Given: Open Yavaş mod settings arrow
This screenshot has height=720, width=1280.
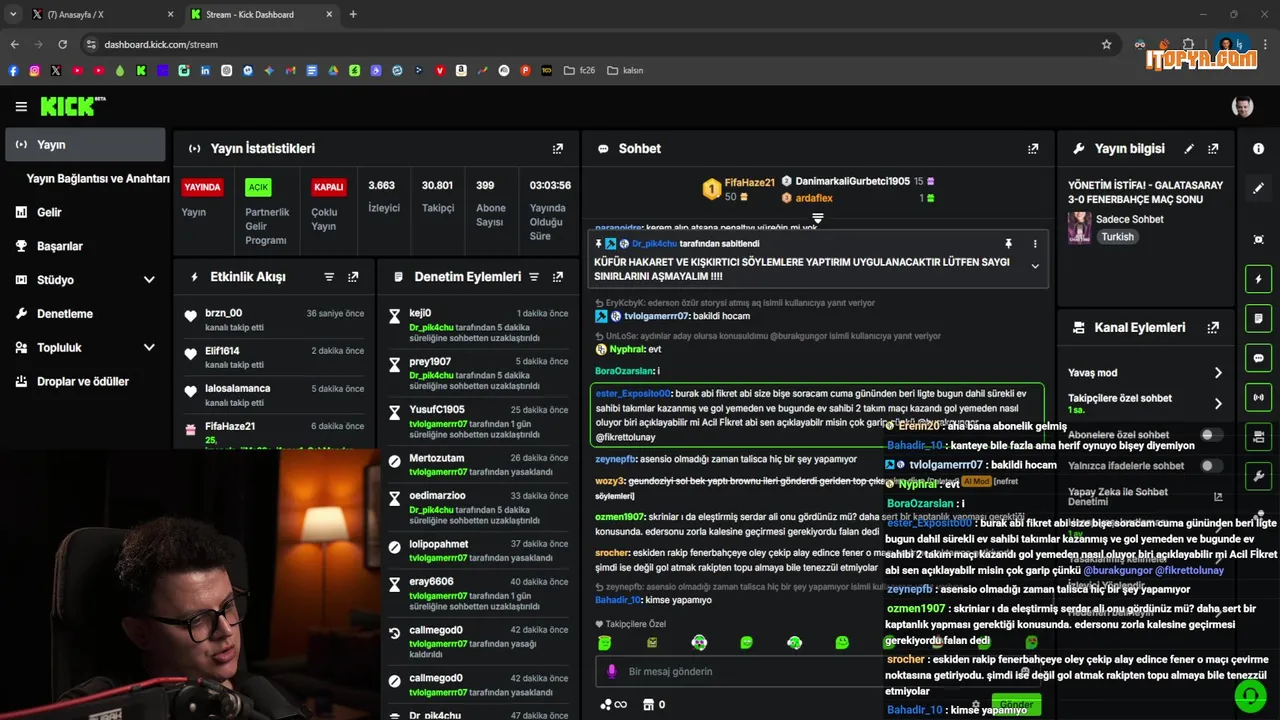Looking at the screenshot, I should (x=1218, y=372).
